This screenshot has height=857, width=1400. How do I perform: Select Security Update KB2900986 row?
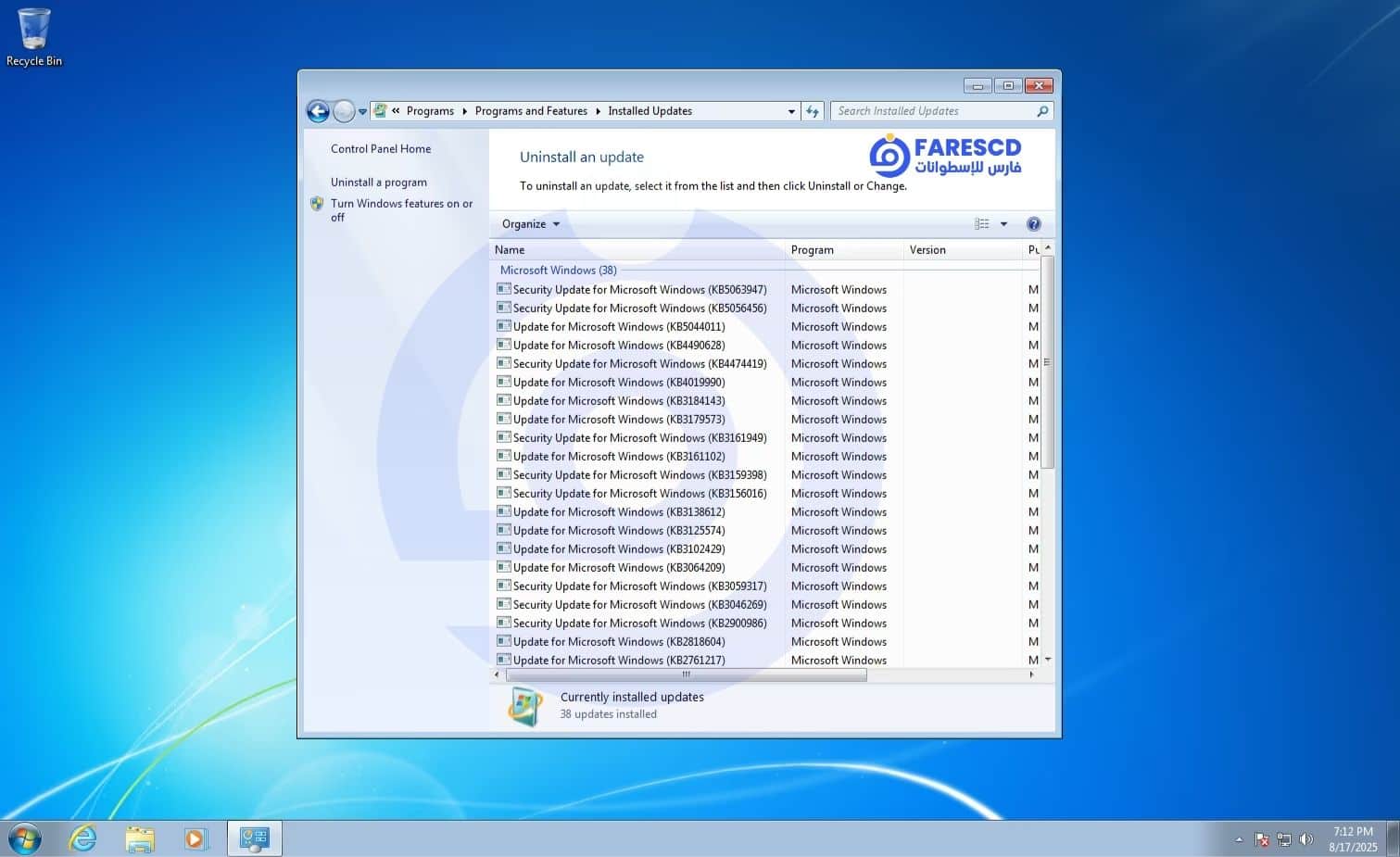point(764,624)
